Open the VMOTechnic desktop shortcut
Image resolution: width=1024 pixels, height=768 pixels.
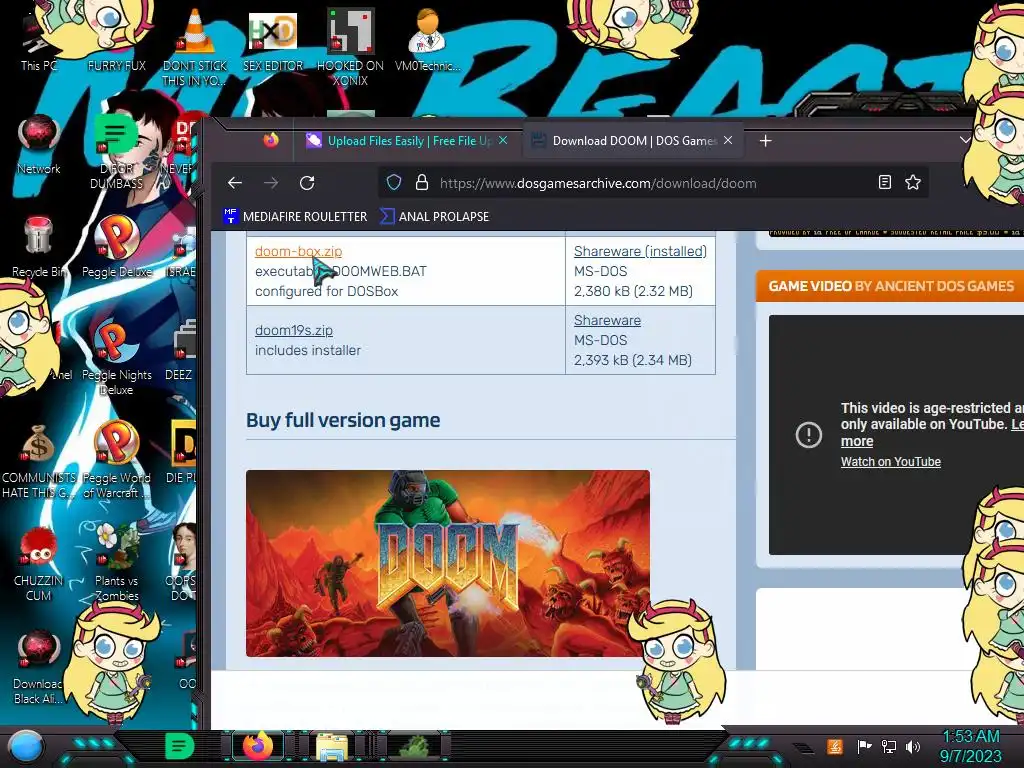pyautogui.click(x=428, y=40)
